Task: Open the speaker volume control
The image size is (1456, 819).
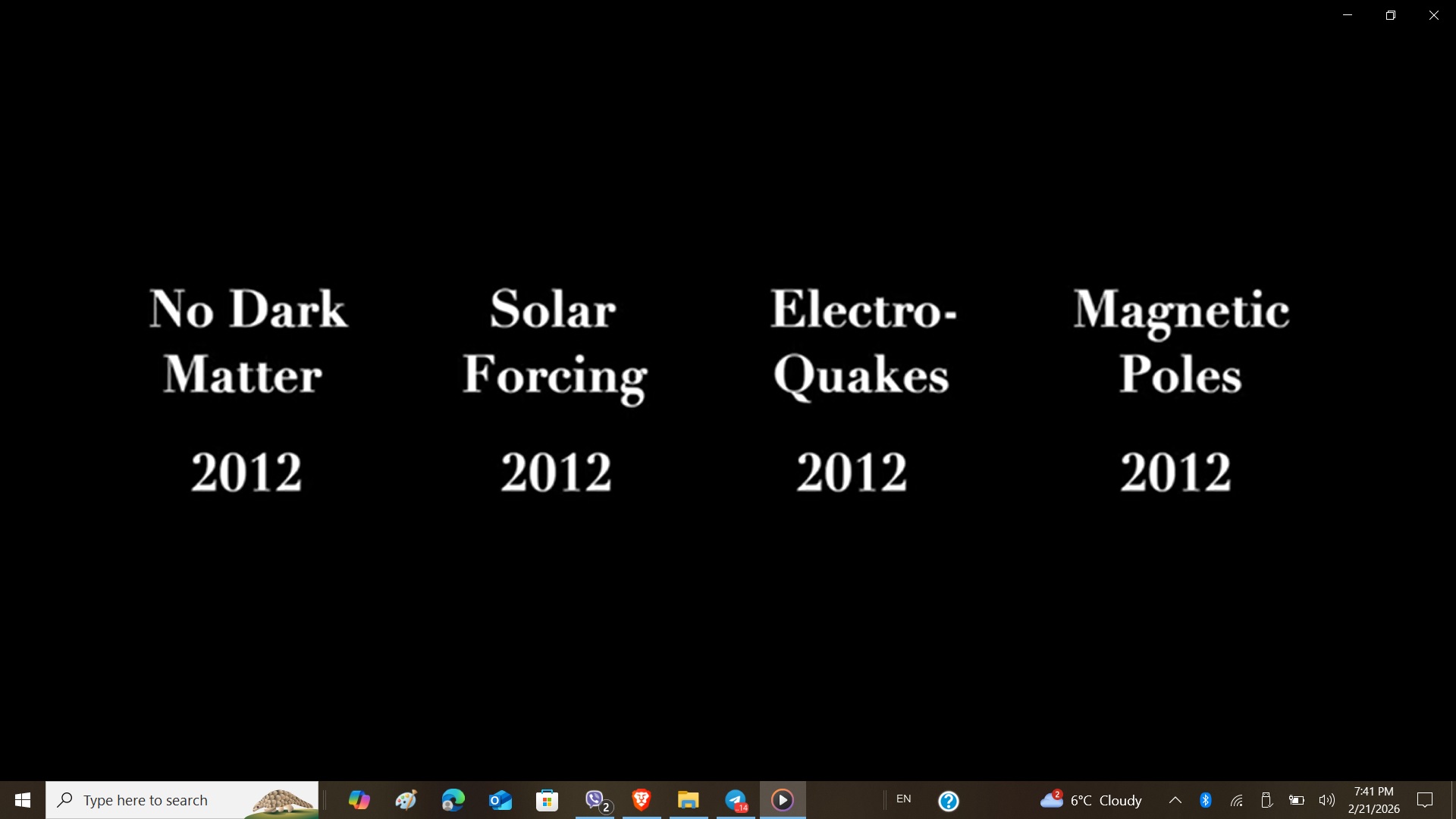Action: coord(1327,800)
